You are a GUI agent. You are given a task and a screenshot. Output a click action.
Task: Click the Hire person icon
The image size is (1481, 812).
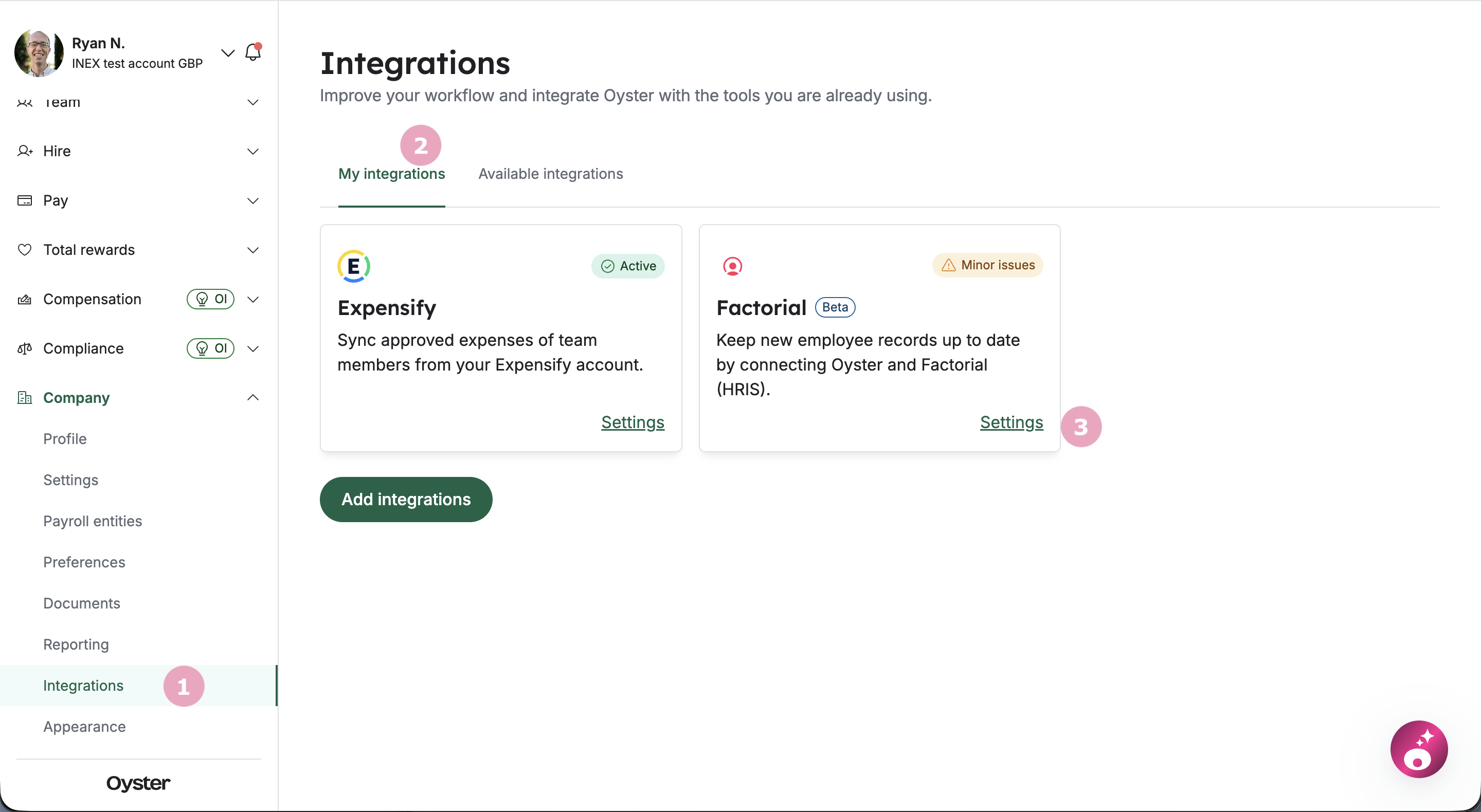click(x=25, y=151)
